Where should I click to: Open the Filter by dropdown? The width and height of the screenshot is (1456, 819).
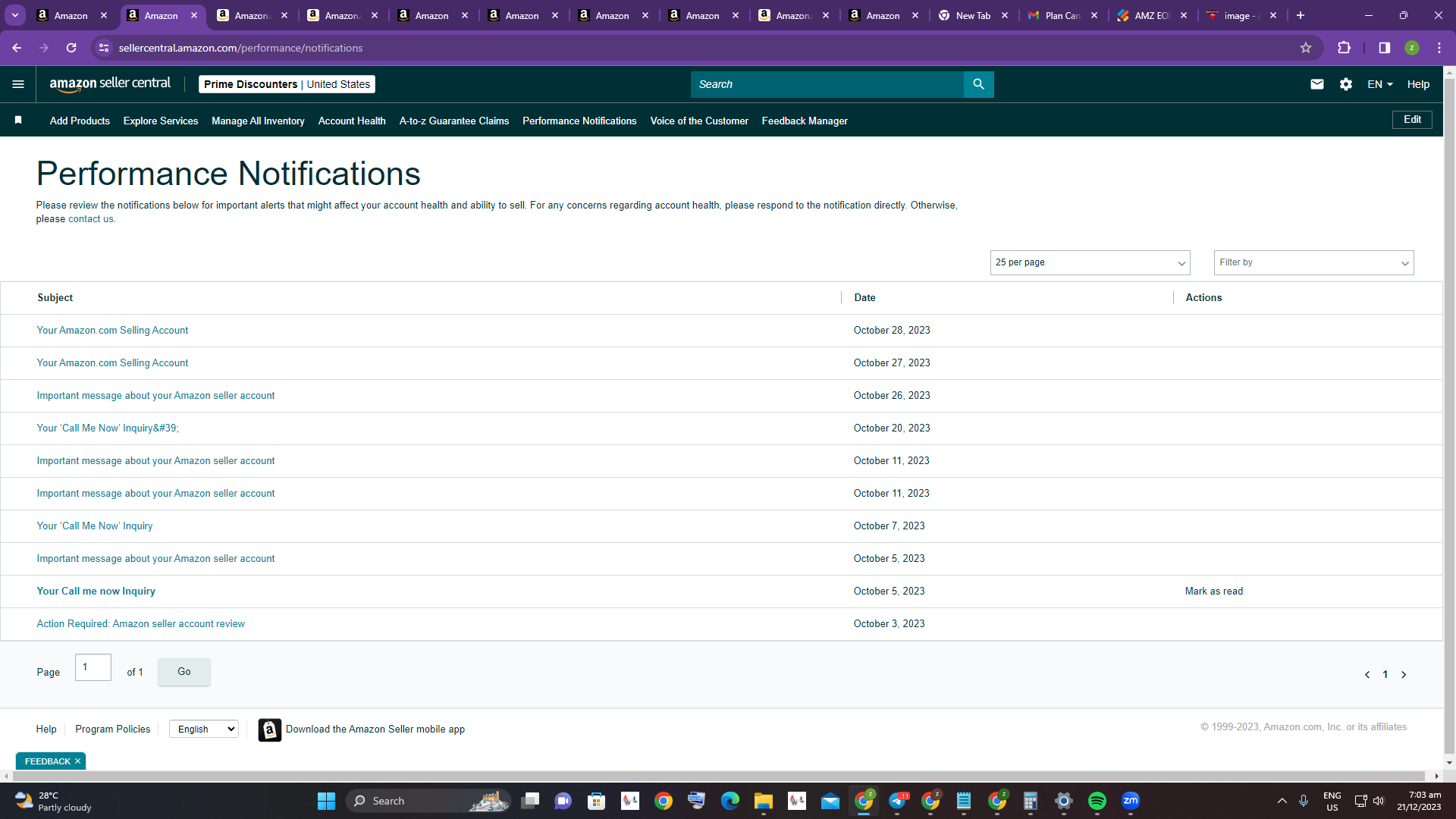point(1313,262)
